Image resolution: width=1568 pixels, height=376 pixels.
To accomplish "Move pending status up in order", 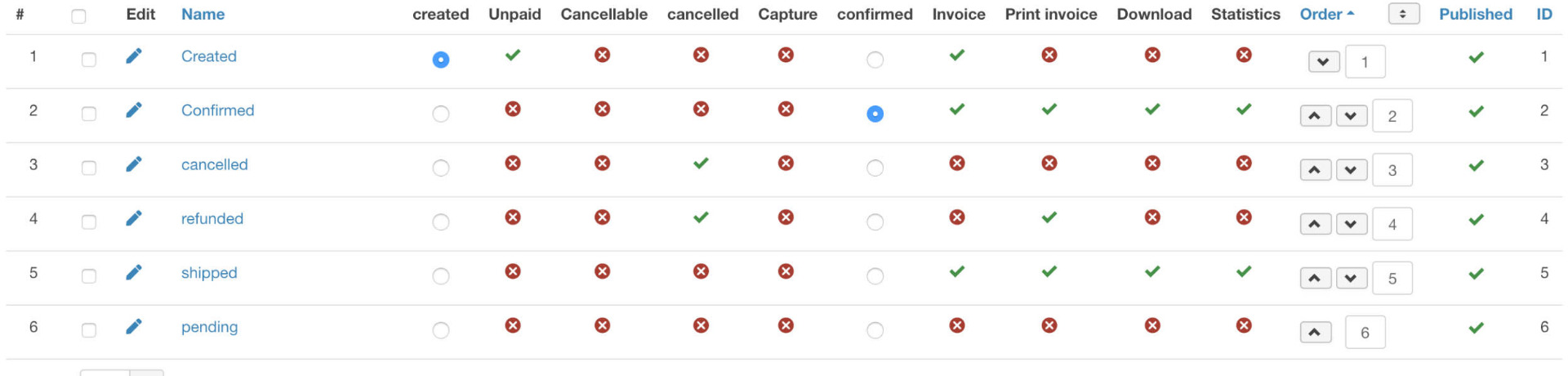I will (1315, 332).
